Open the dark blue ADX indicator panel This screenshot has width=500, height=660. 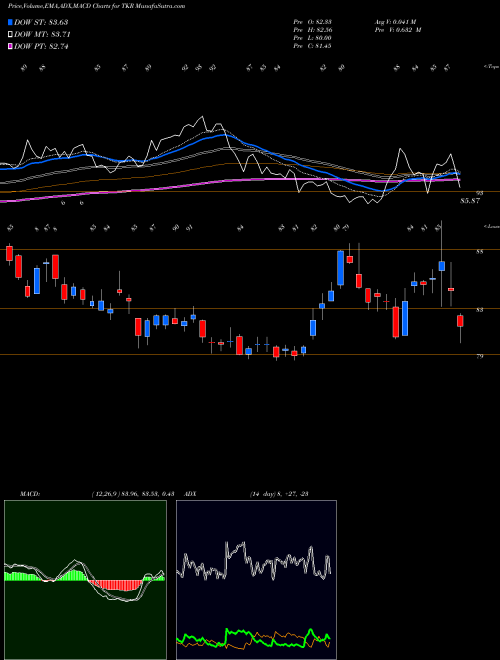coord(256,580)
